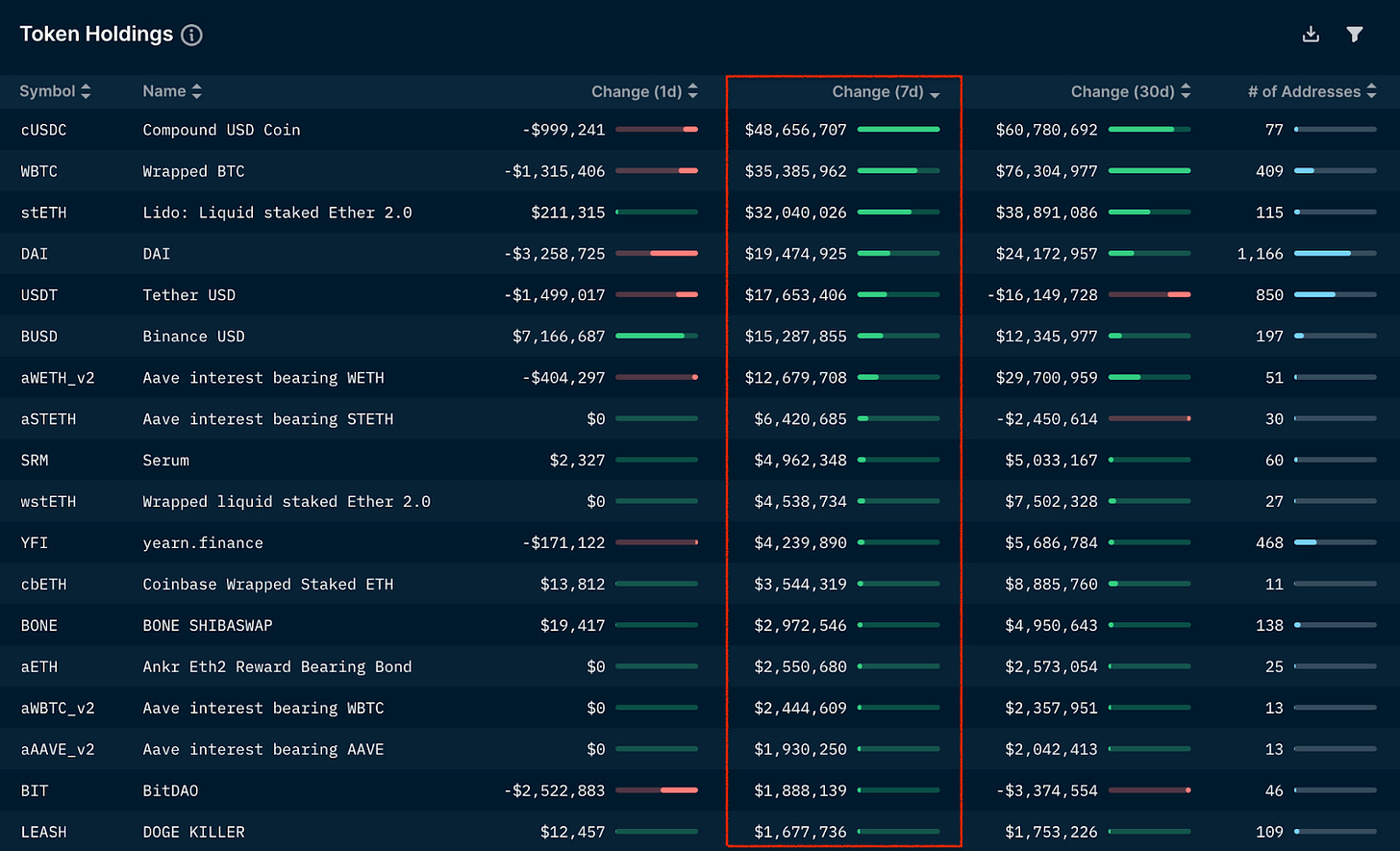Click Coinbase Wrapped Staked ETH
The image size is (1400, 851).
[268, 585]
